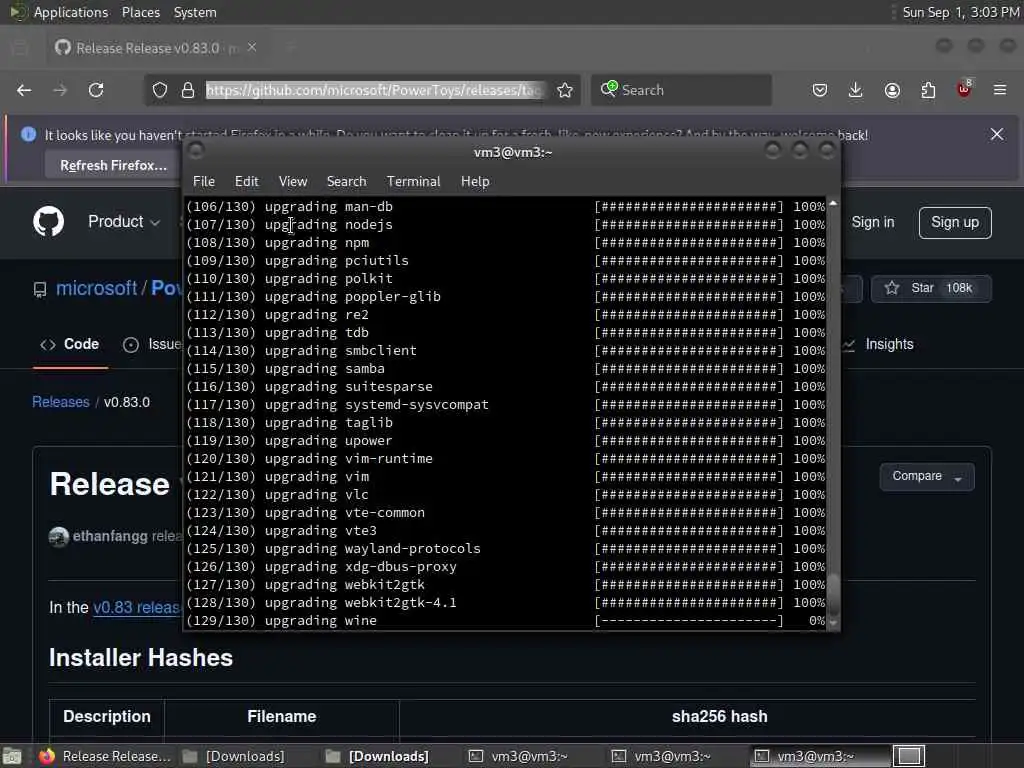Click the clock showing Sun Sep 1
Screen dimensions: 1024x768
(x=961, y=12)
